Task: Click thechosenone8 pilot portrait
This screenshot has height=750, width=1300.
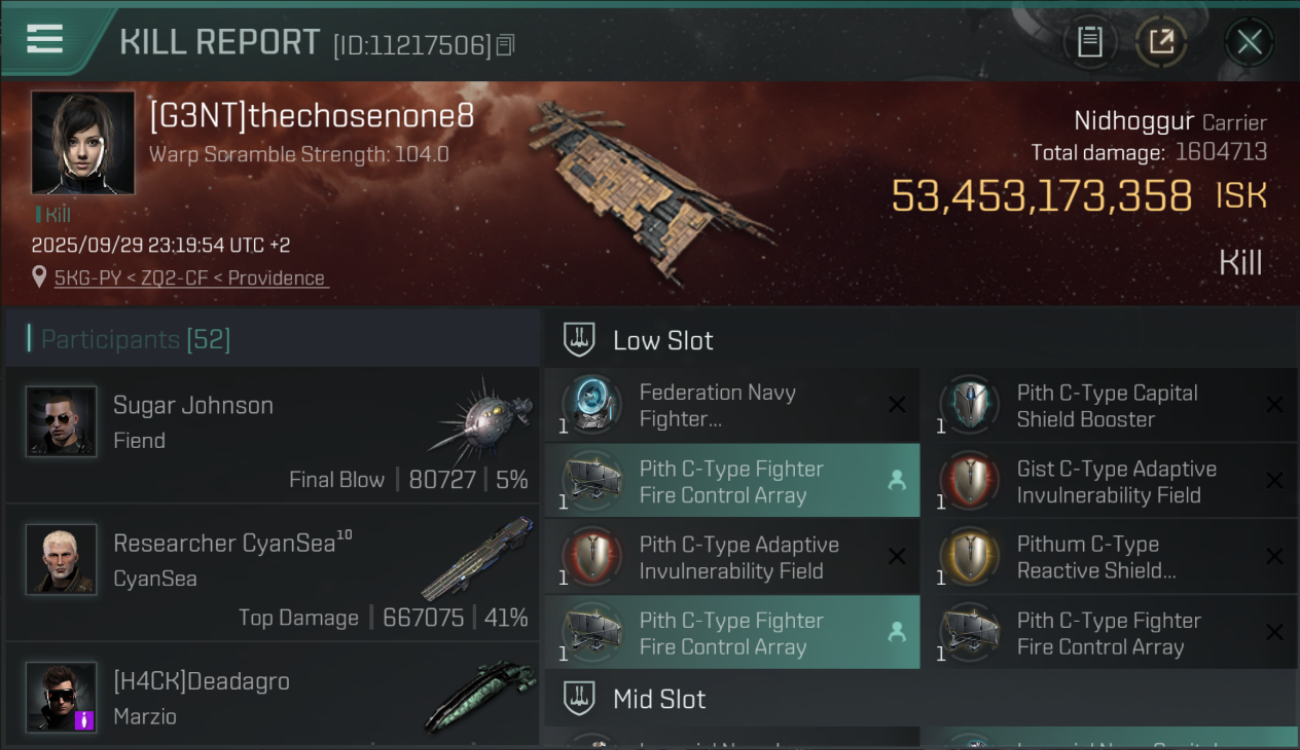Action: tap(83, 143)
